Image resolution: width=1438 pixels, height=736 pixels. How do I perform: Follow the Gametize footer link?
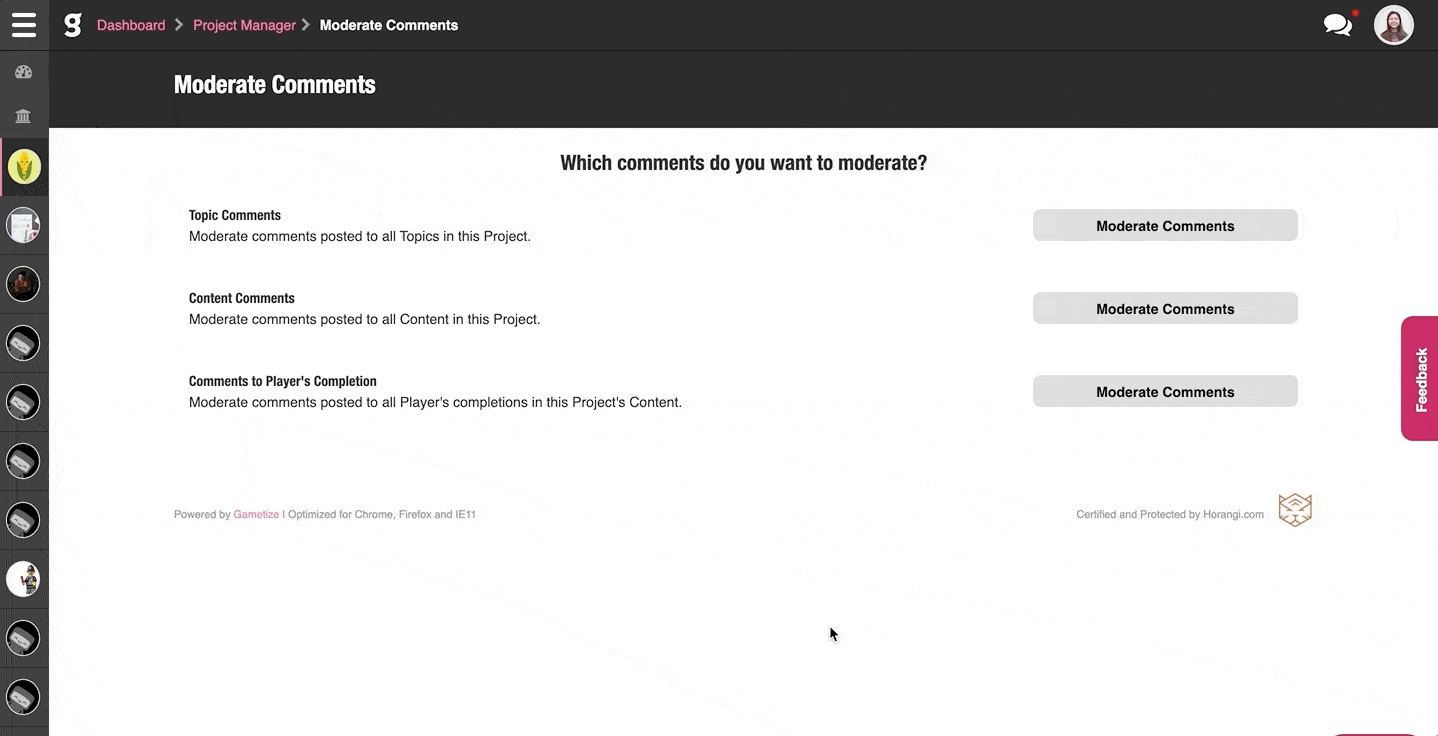click(256, 515)
